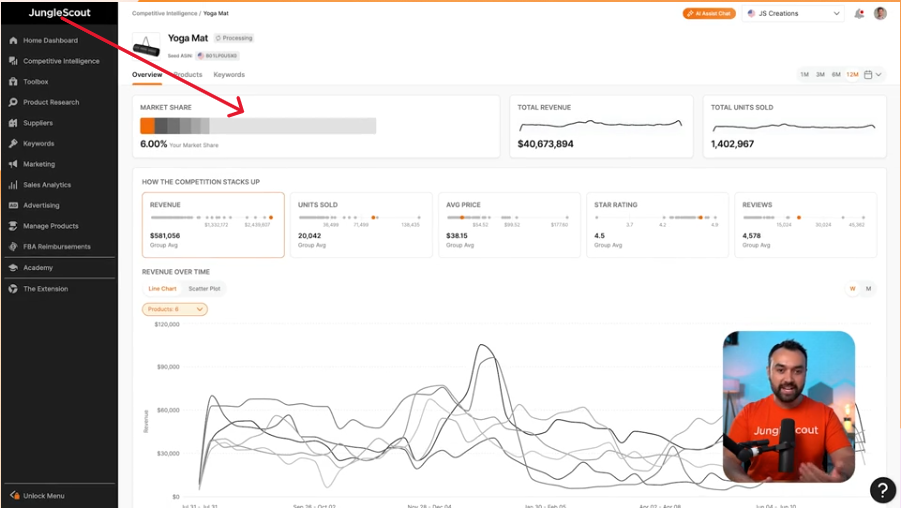Click the Processing status badge
This screenshot has height=508, width=901.
tap(234, 38)
